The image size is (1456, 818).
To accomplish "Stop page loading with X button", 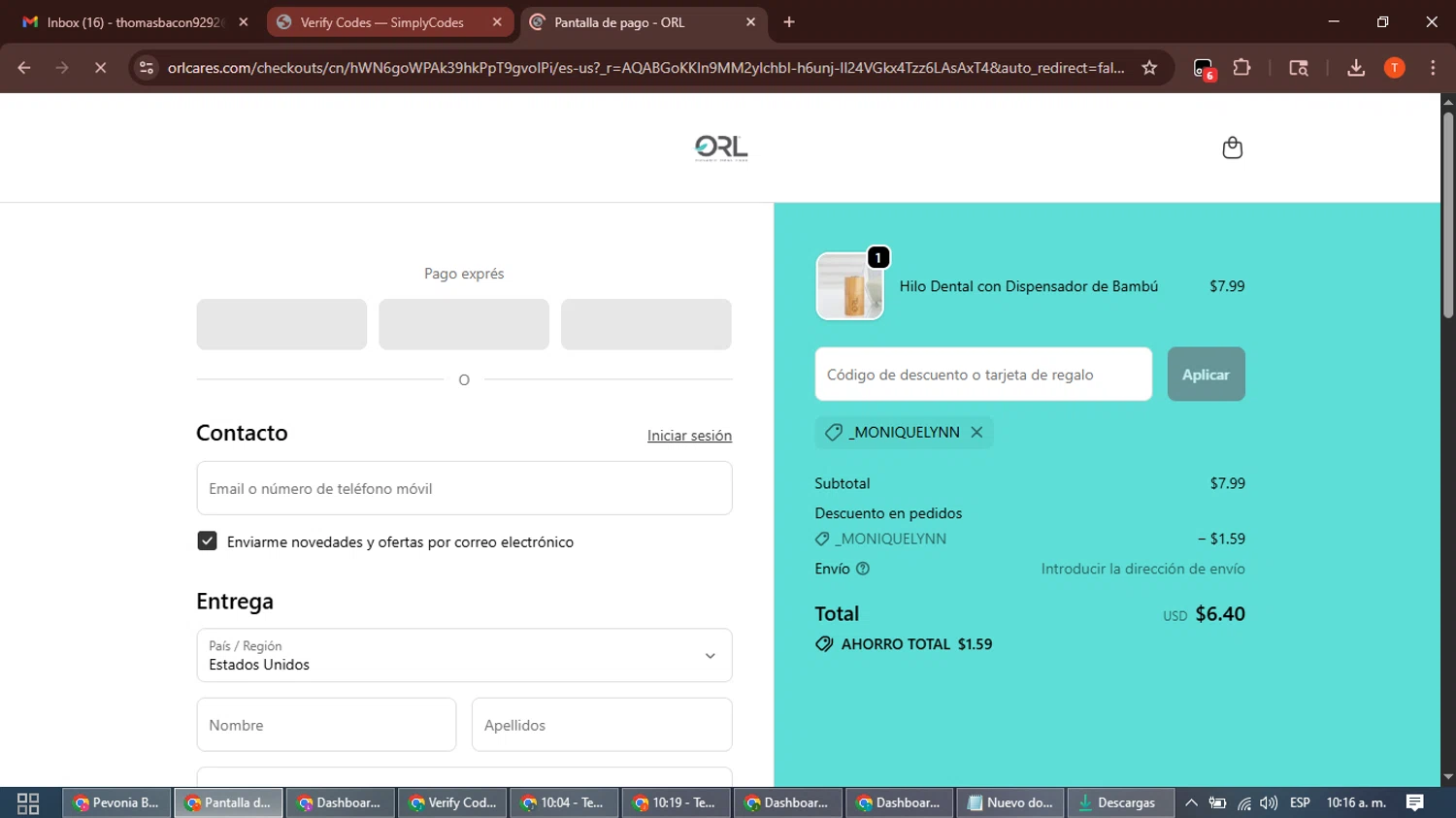I will coord(100,68).
